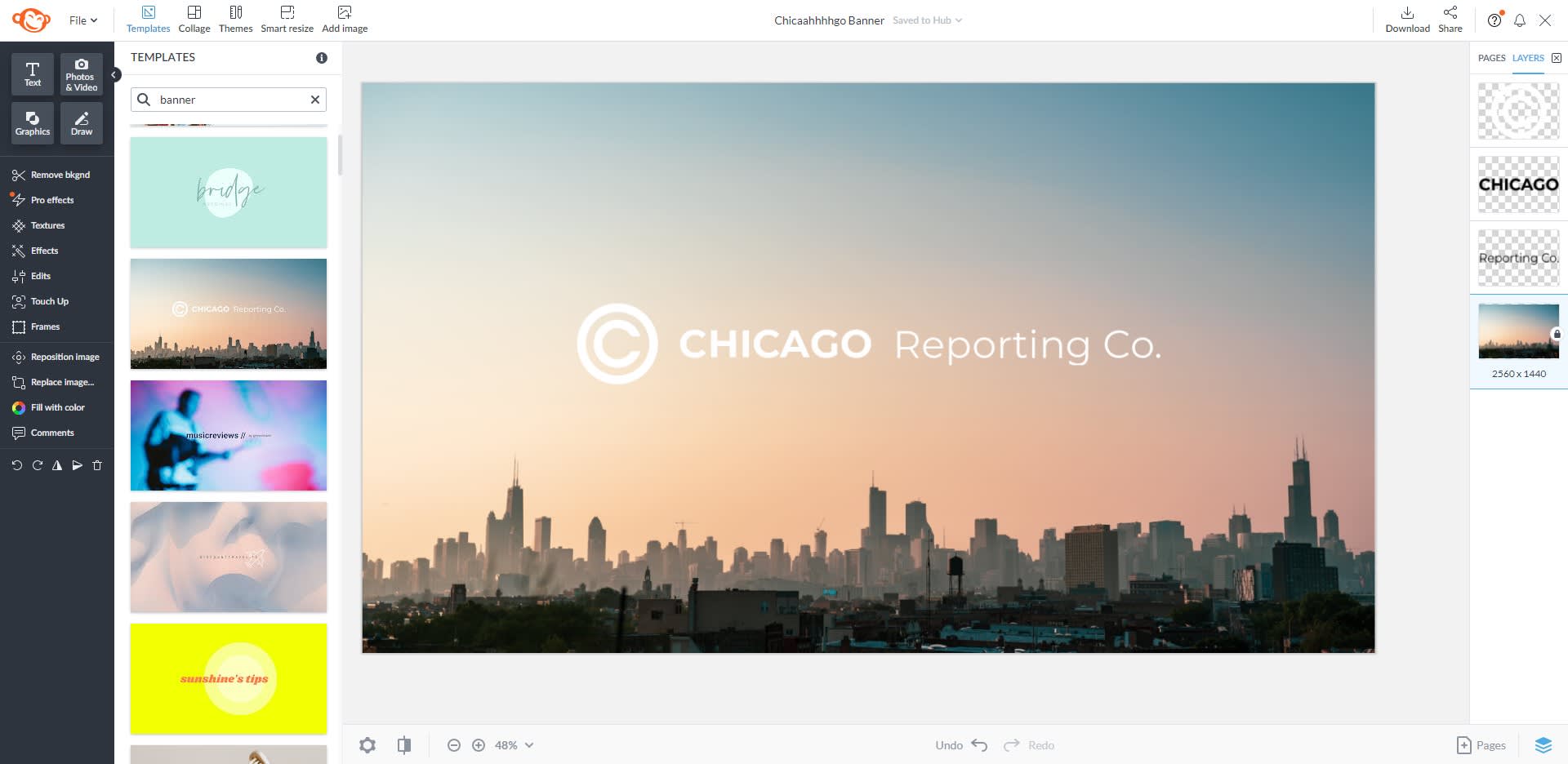This screenshot has width=1568, height=764.
Task: Click the Add image button
Action: [x=345, y=20]
